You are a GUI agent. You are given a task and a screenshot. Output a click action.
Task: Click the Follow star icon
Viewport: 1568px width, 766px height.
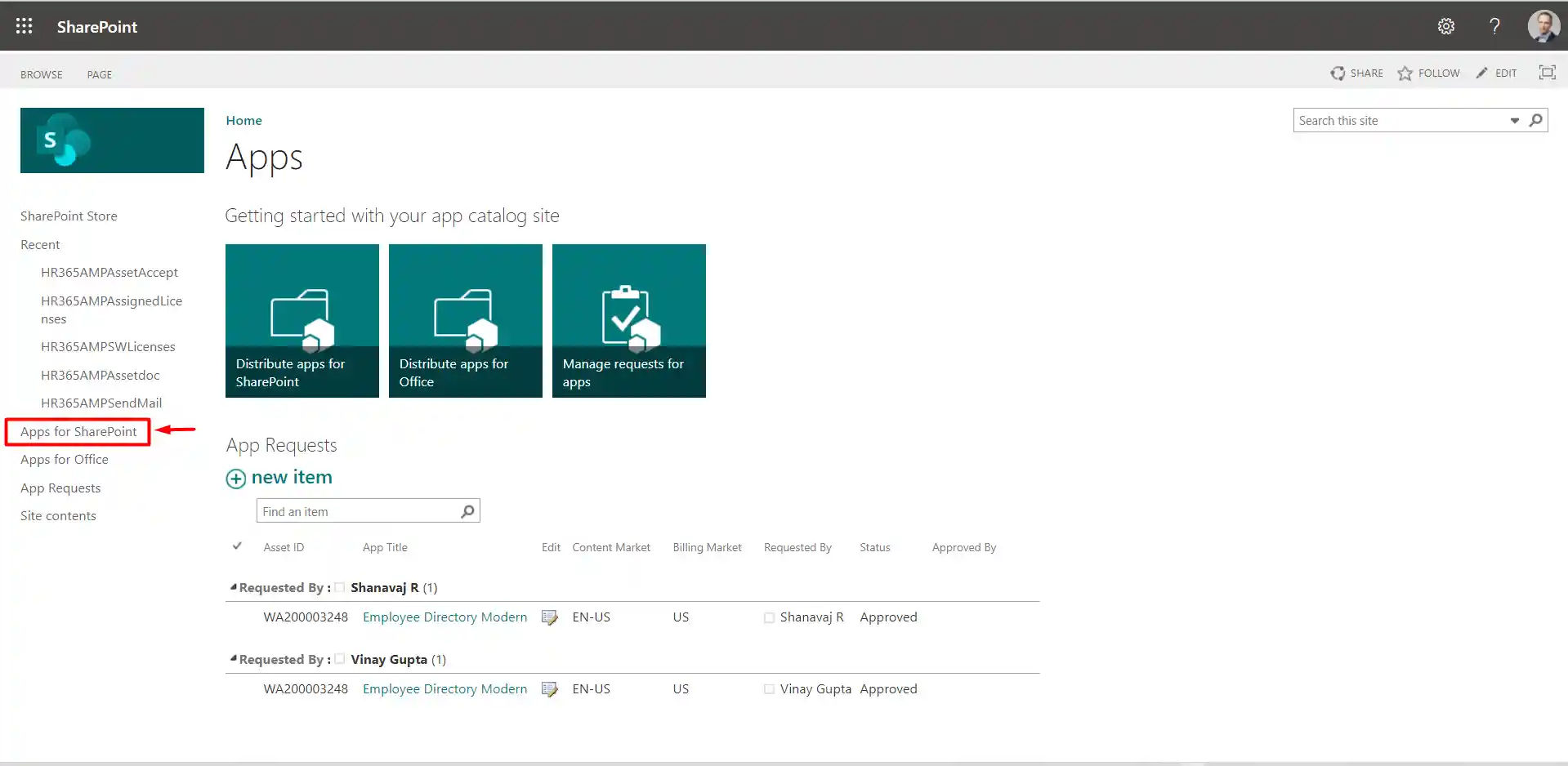coord(1405,73)
